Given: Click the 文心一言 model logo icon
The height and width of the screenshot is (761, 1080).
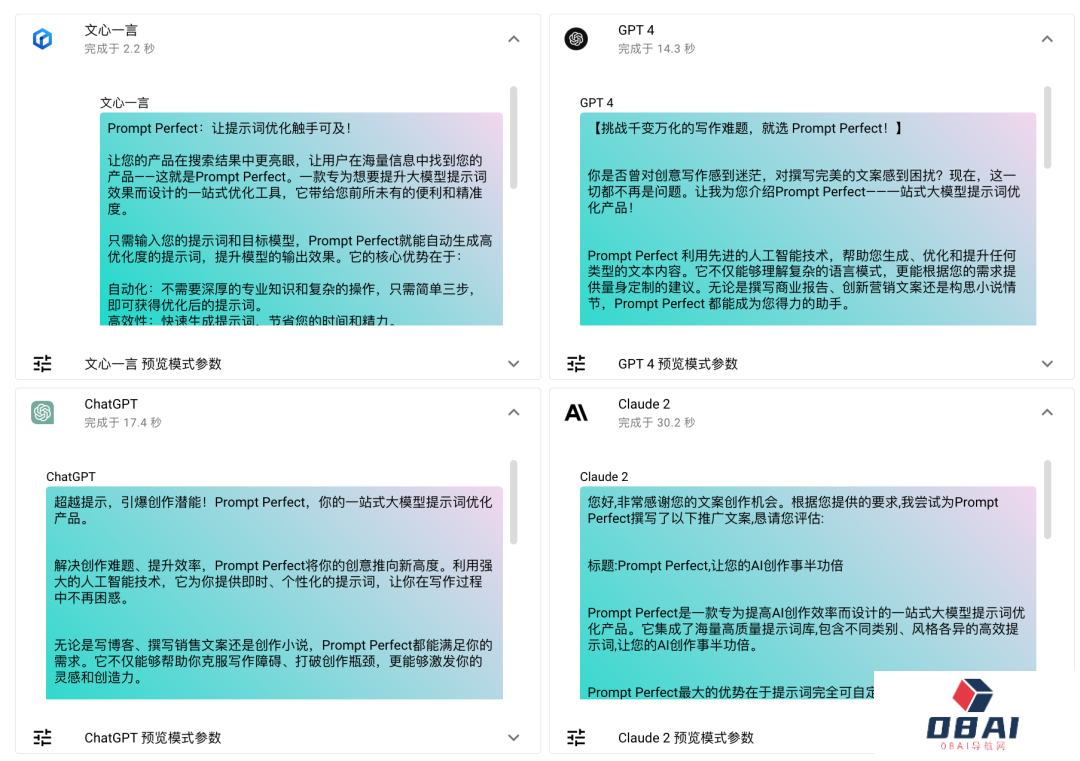Looking at the screenshot, I should 42,39.
